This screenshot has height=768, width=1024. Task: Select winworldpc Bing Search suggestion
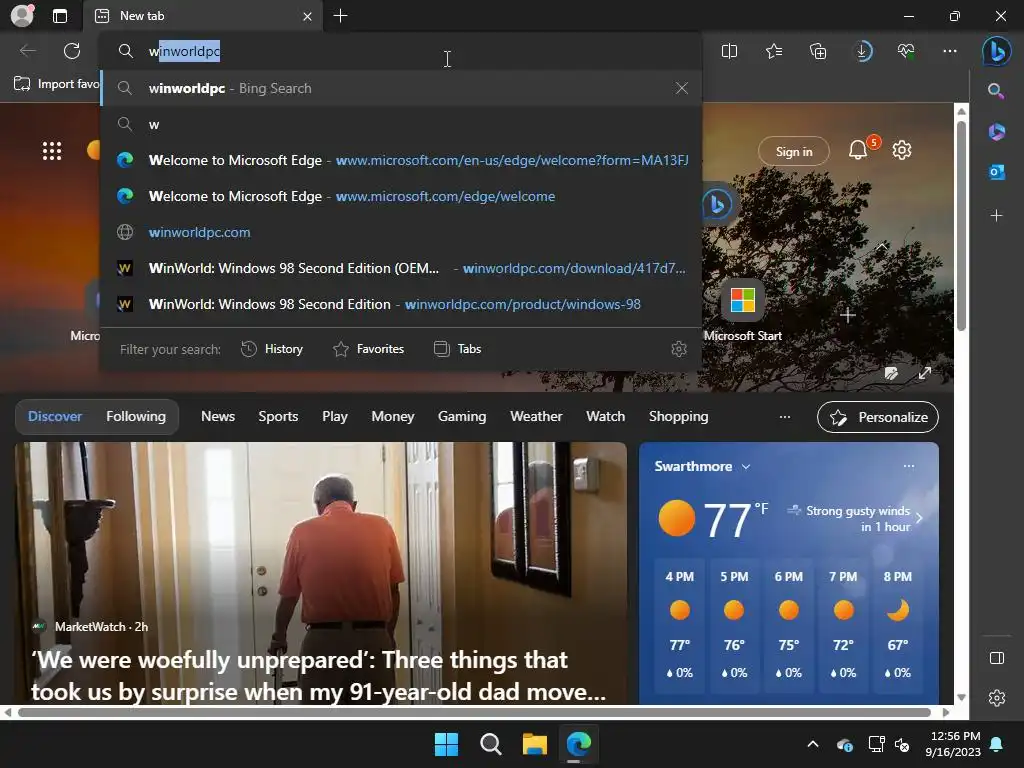[x=402, y=88]
